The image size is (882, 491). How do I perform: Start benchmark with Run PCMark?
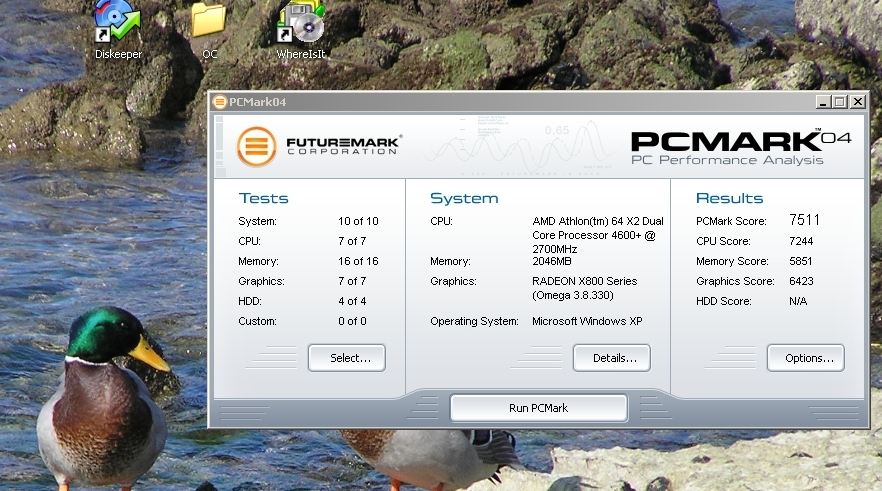tap(538, 408)
